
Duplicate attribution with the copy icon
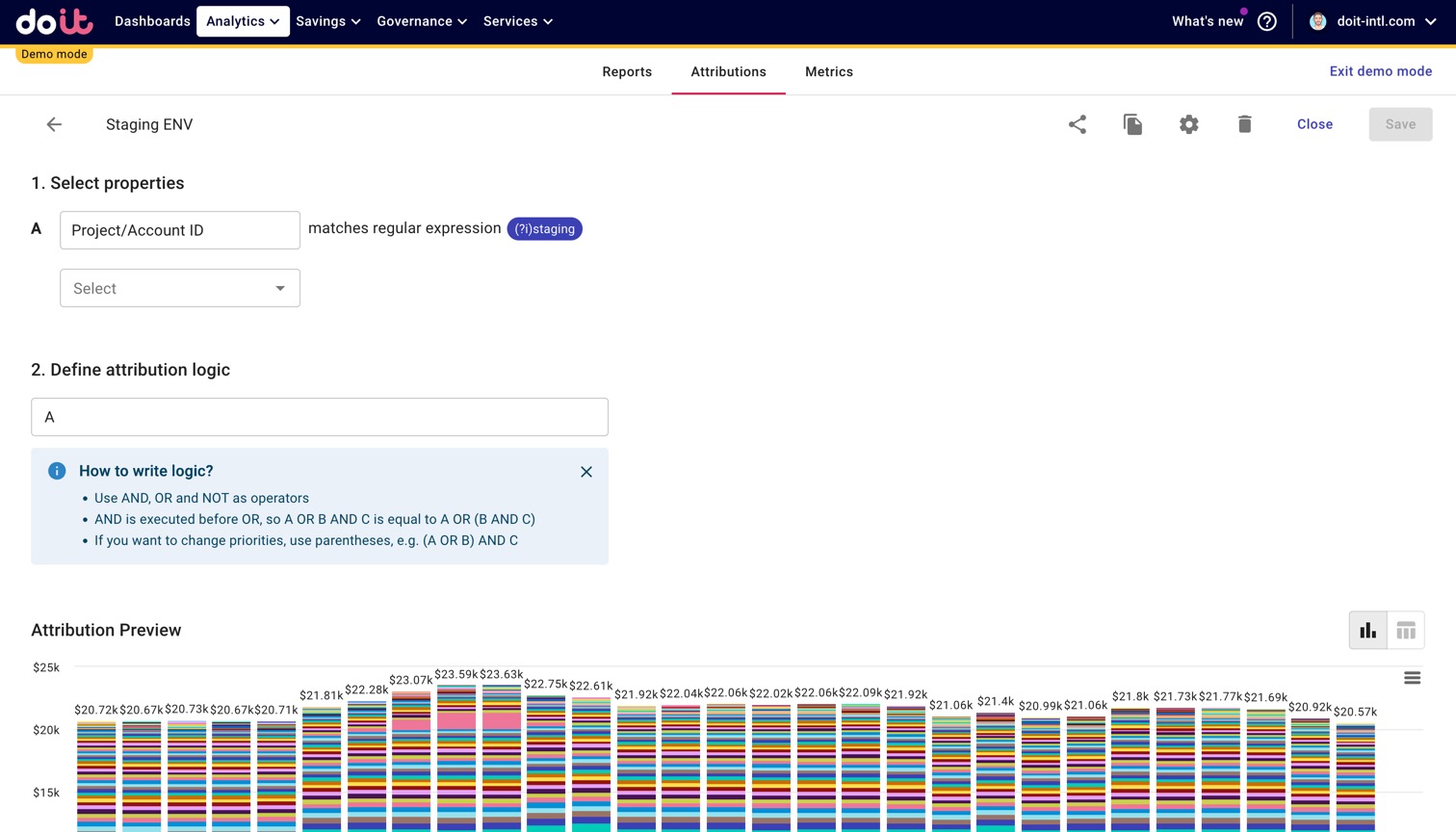coord(1132,124)
